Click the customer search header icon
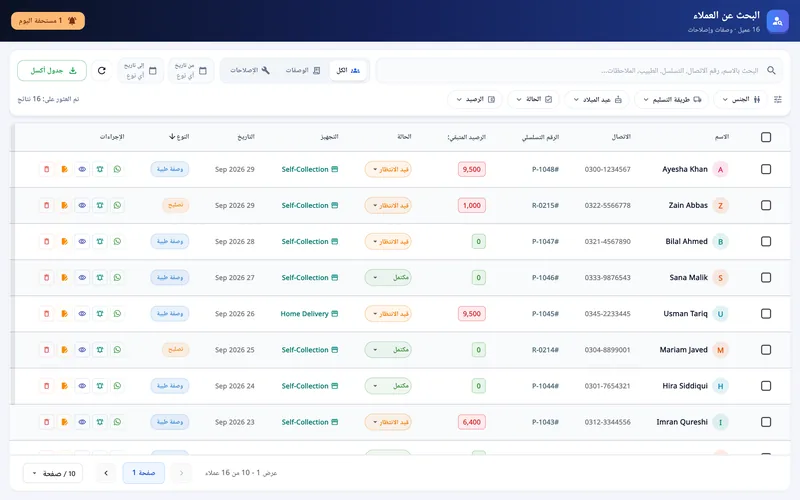The width and height of the screenshot is (800, 500). point(777,21)
